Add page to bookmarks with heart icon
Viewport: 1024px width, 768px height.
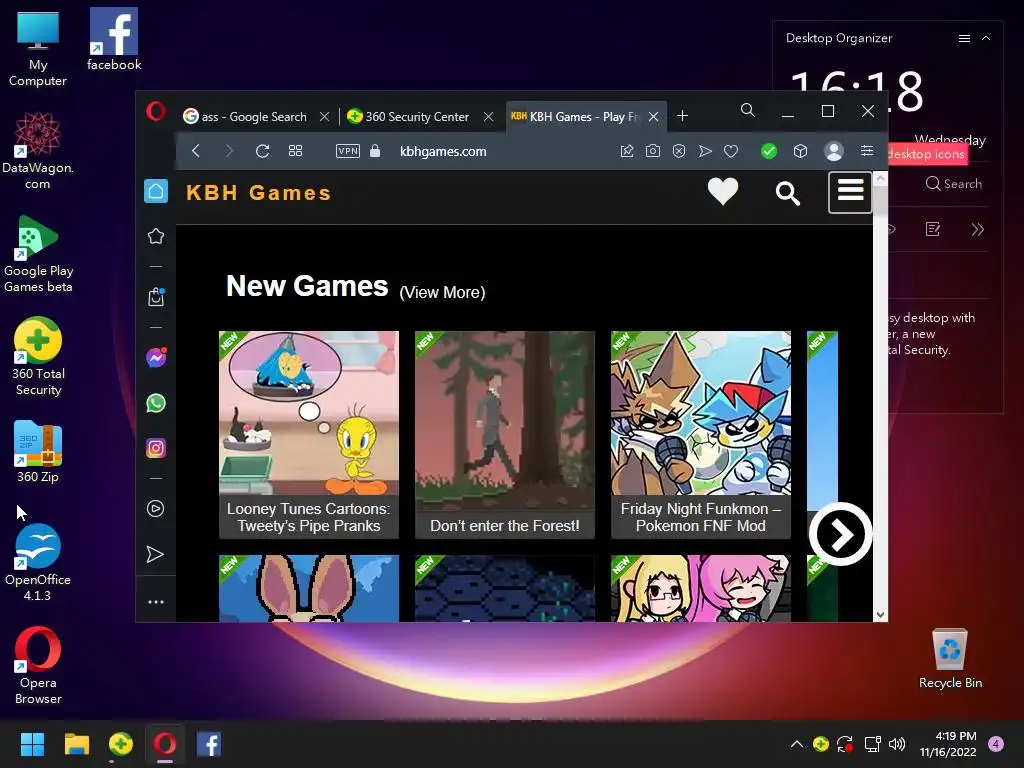coord(731,152)
